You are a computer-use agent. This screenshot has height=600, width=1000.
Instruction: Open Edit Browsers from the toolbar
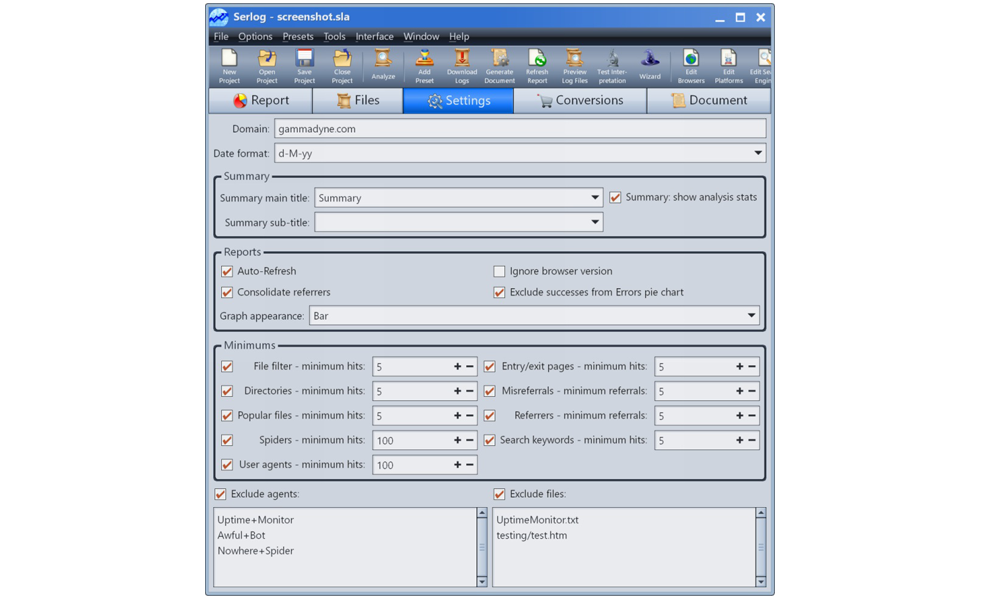tap(691, 65)
